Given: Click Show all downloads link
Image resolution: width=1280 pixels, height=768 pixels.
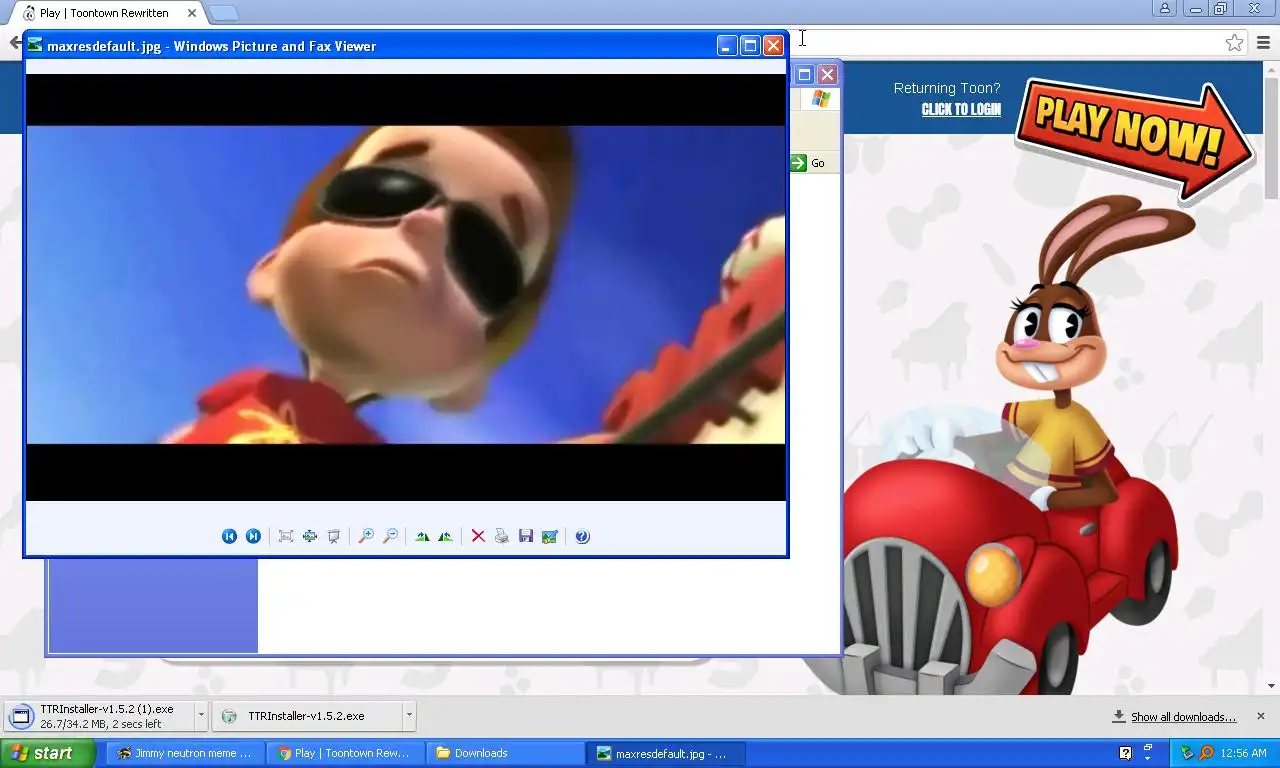Looking at the screenshot, I should pos(1183,717).
